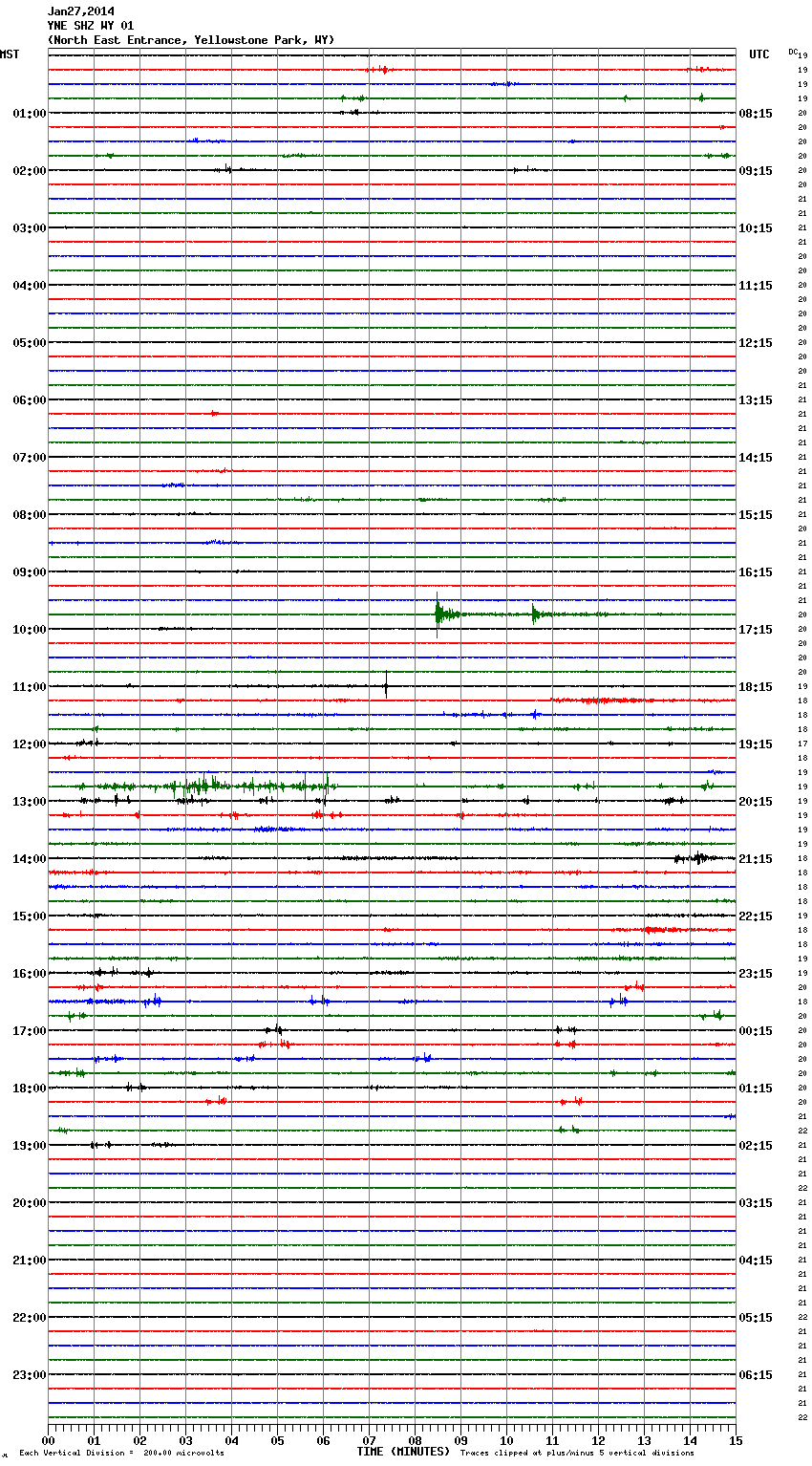Click minute axis tick label 05
Image resolution: width=812 pixels, height=1466 pixels.
[277, 1440]
